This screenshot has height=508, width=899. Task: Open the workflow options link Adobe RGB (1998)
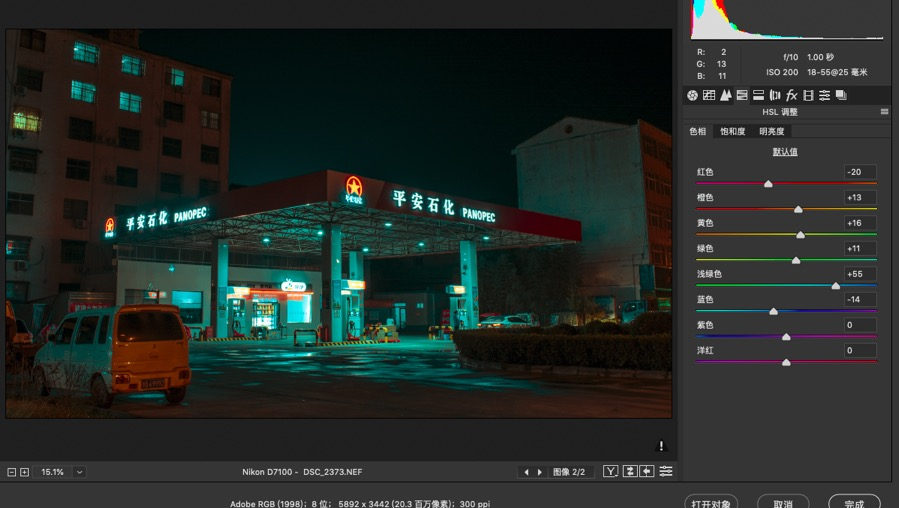coord(359,503)
